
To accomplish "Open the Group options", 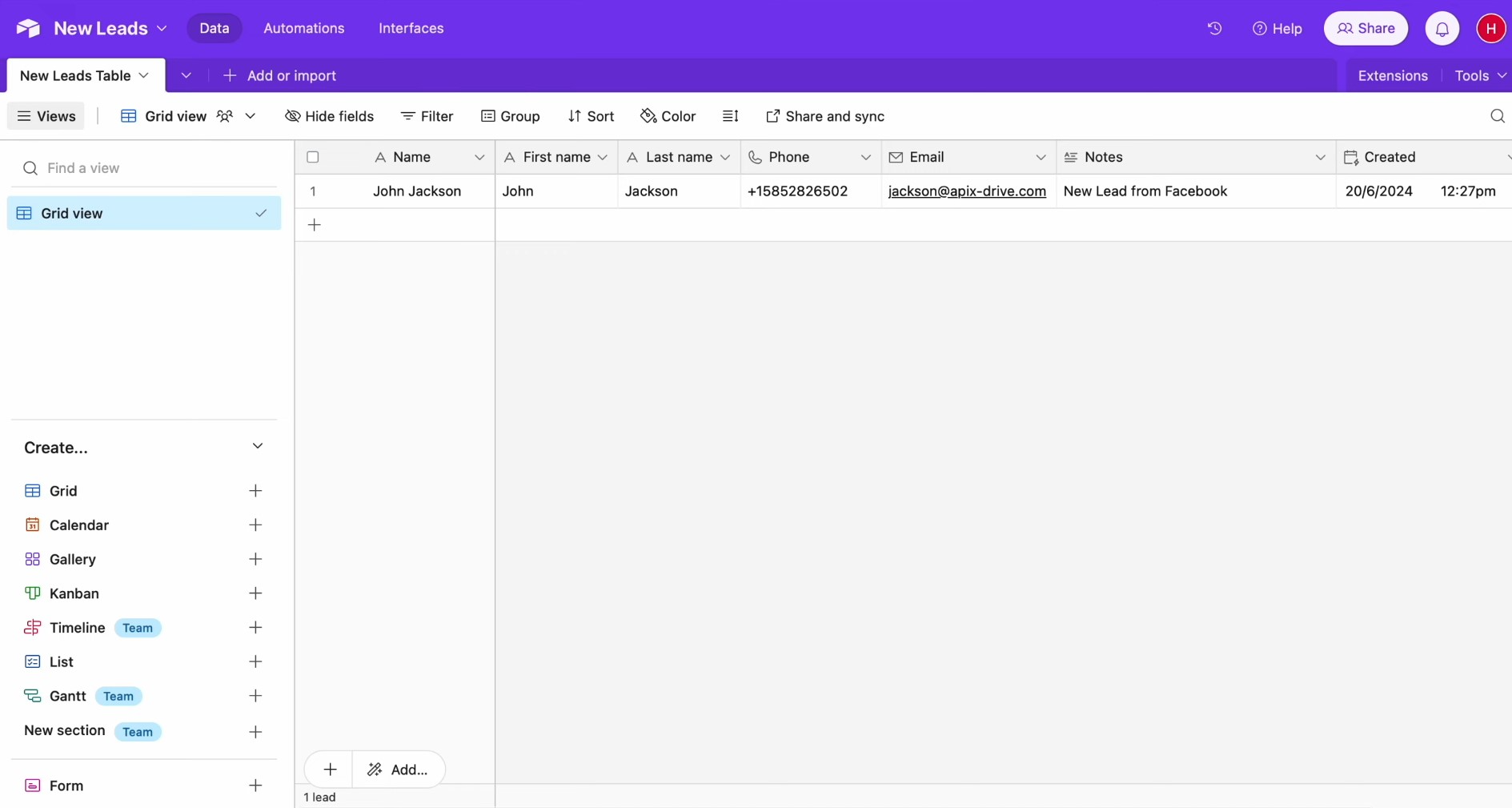I will (x=511, y=116).
